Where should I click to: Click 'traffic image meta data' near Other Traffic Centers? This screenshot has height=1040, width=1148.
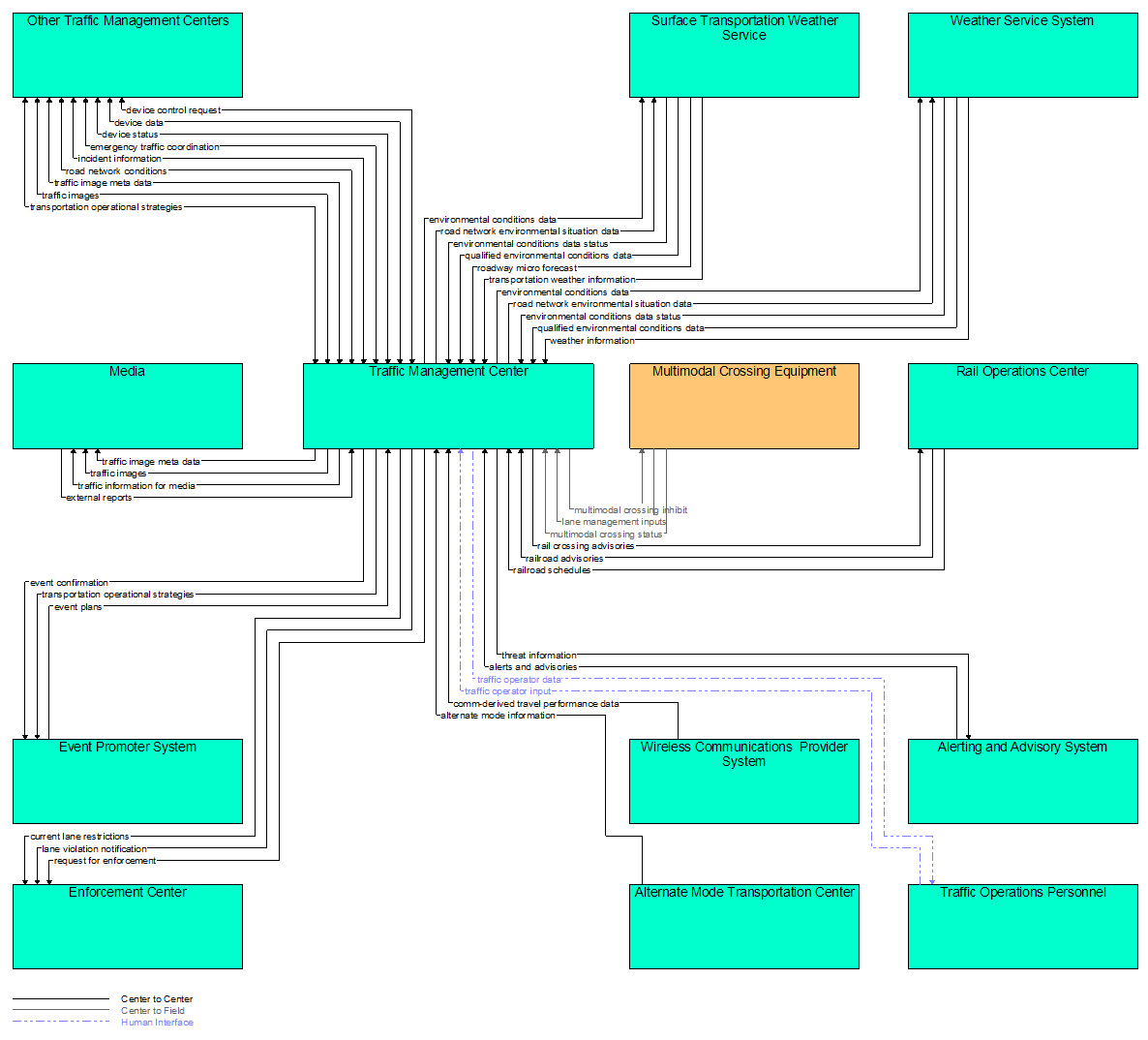[x=103, y=183]
